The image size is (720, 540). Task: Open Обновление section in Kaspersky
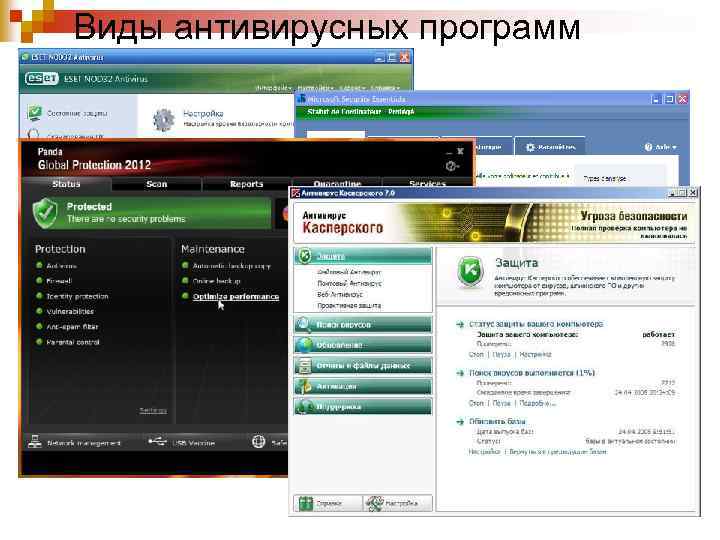click(x=363, y=345)
